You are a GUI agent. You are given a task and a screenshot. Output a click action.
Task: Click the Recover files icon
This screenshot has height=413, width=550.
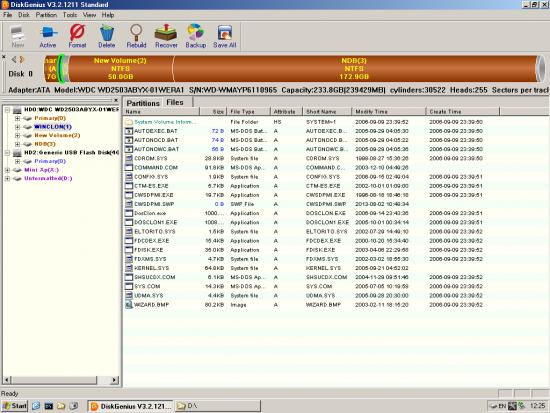tap(166, 36)
